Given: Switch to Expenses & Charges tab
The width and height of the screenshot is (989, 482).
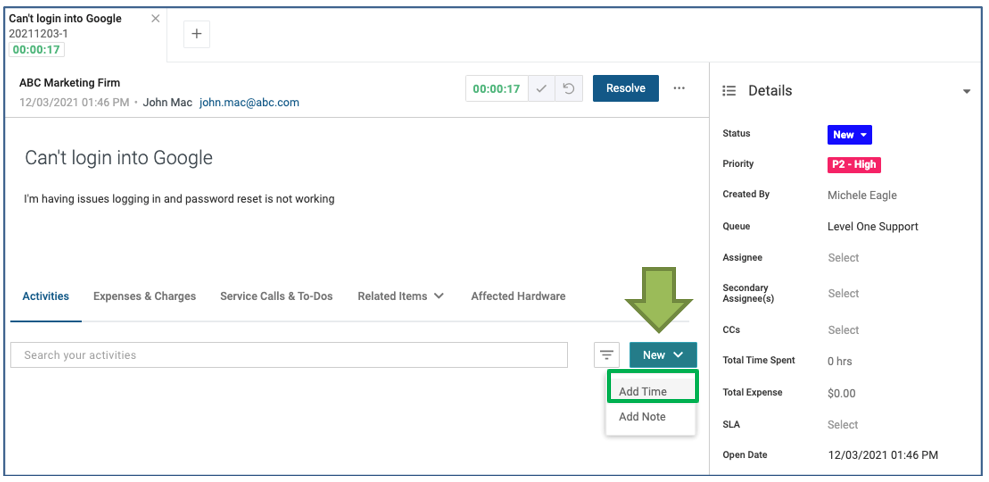Looking at the screenshot, I should click(144, 296).
